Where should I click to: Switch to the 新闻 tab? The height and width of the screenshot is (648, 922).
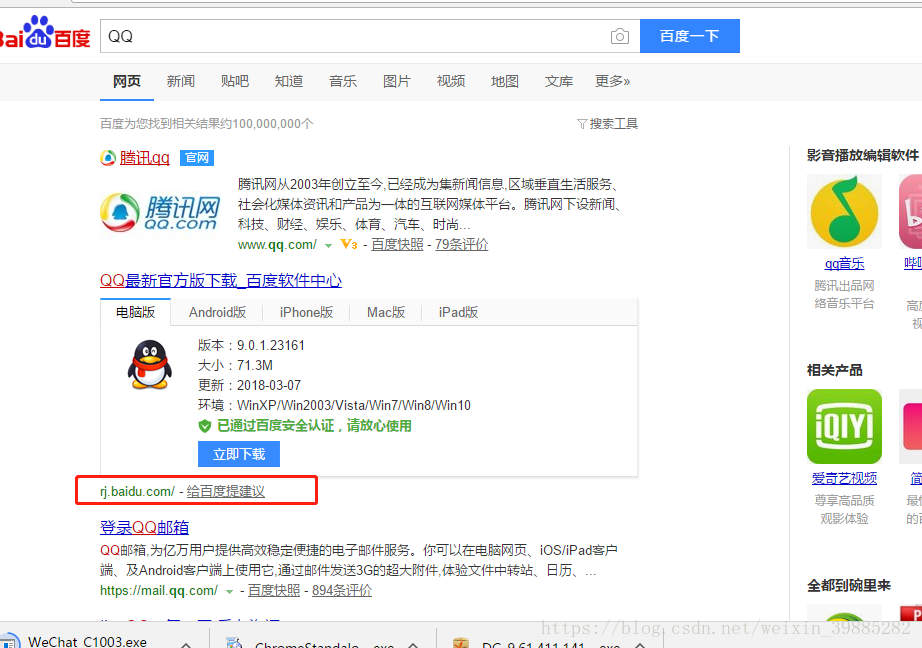coord(181,81)
